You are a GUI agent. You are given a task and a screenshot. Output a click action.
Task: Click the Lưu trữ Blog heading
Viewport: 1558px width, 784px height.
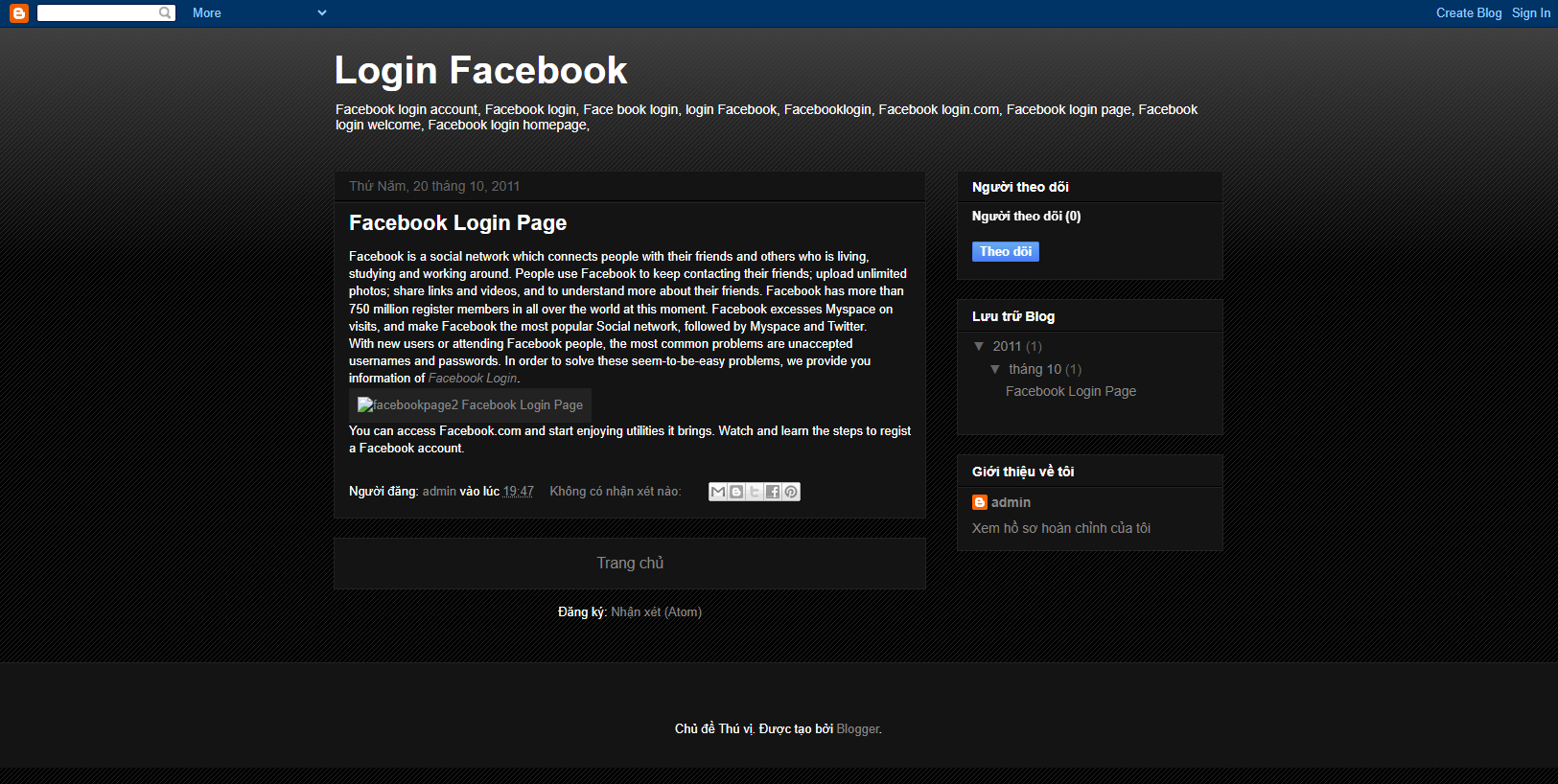click(1013, 316)
